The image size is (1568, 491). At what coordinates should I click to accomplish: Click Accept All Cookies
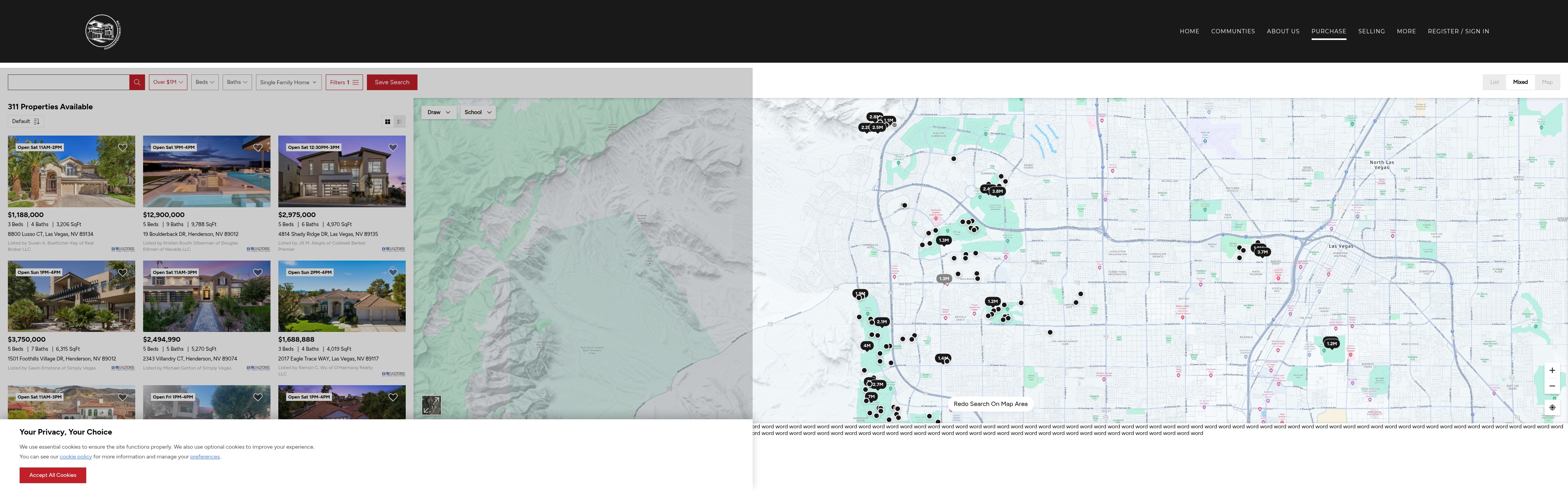[x=53, y=475]
